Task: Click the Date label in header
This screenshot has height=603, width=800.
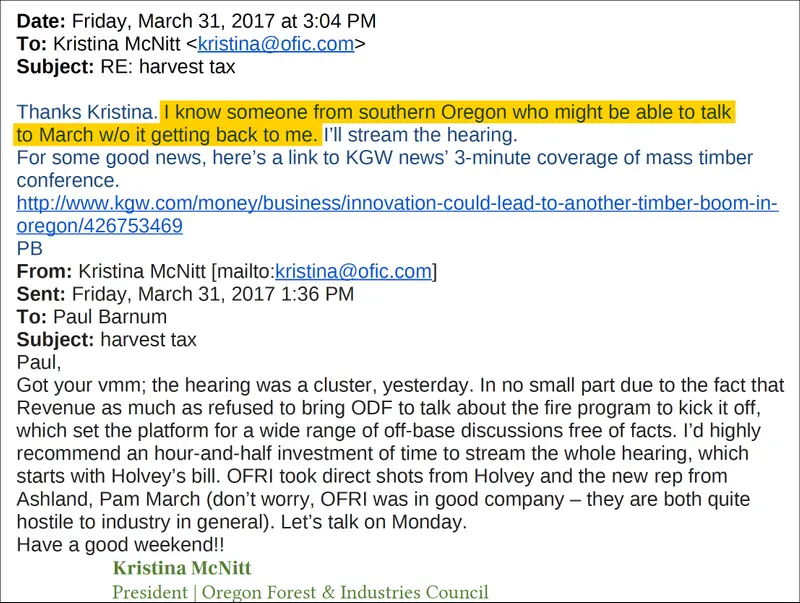Action: click(41, 21)
